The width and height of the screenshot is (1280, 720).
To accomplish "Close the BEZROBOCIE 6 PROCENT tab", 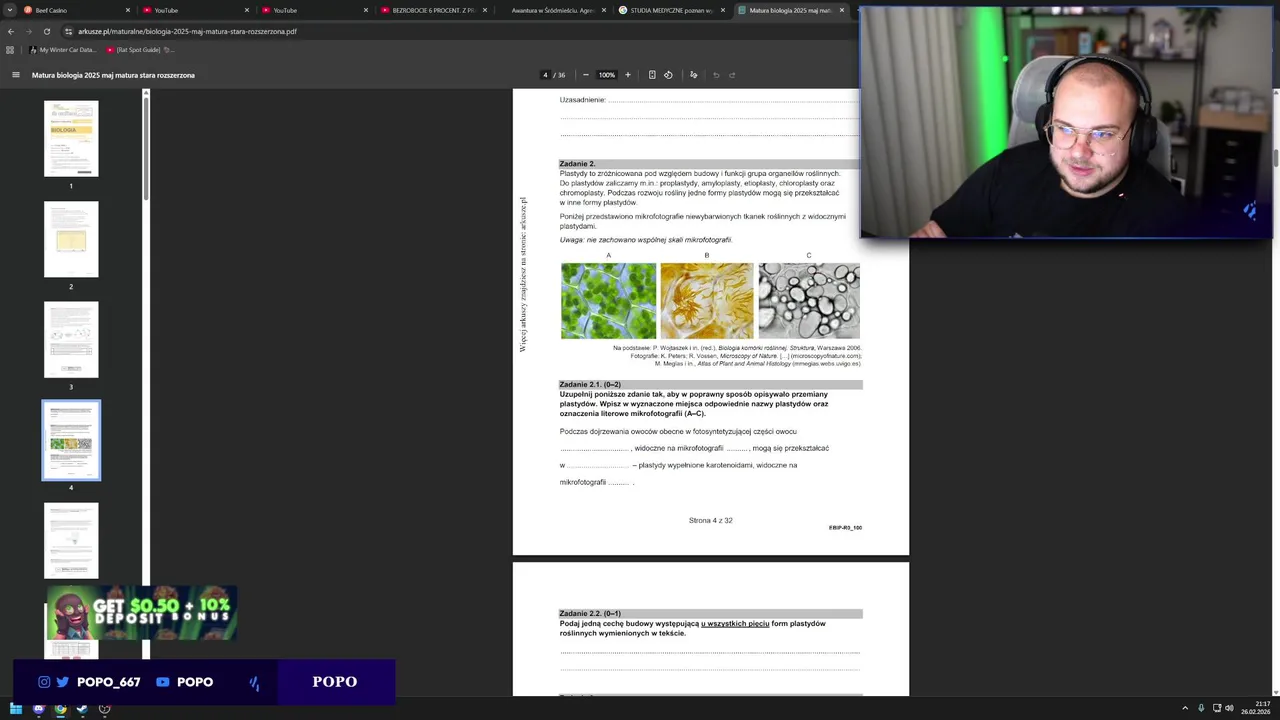I will [485, 10].
